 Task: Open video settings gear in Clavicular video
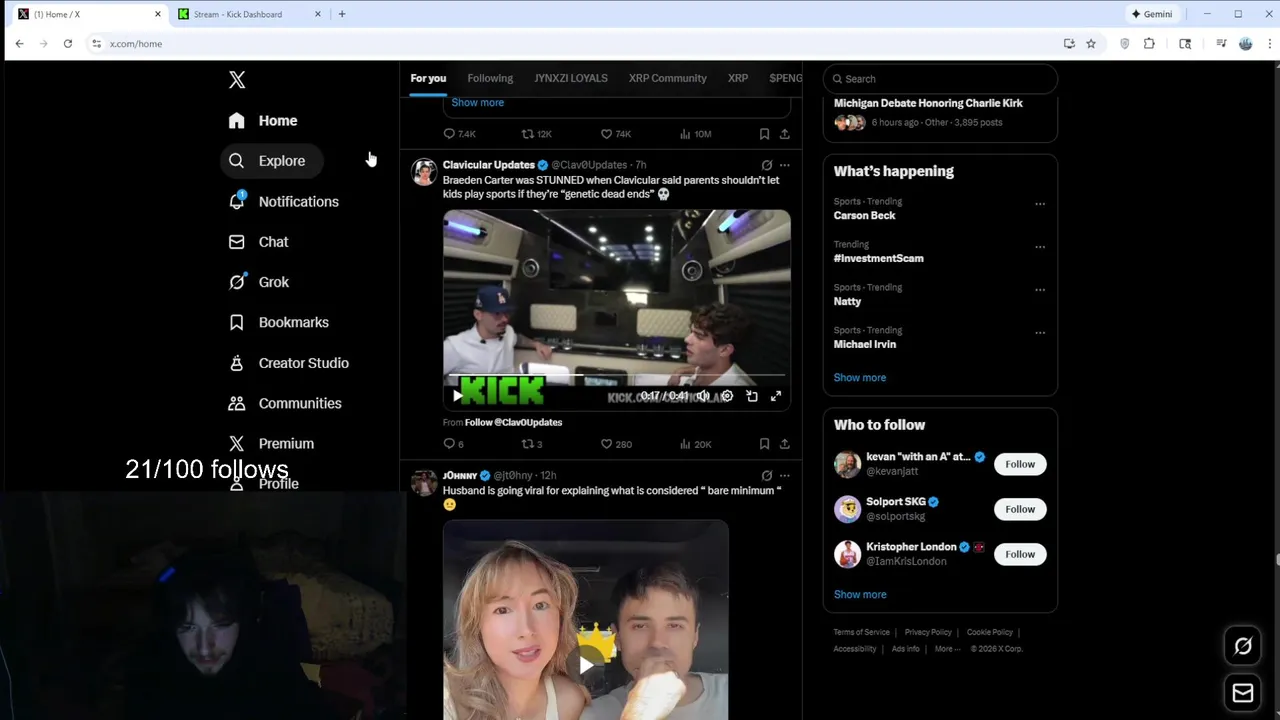pyautogui.click(x=727, y=396)
